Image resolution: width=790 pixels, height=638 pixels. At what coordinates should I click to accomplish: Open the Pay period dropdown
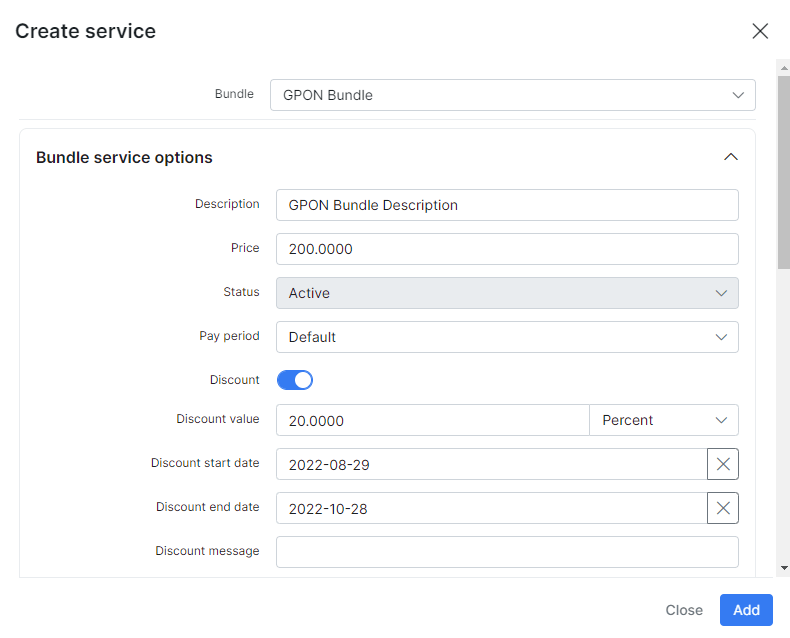pos(507,337)
